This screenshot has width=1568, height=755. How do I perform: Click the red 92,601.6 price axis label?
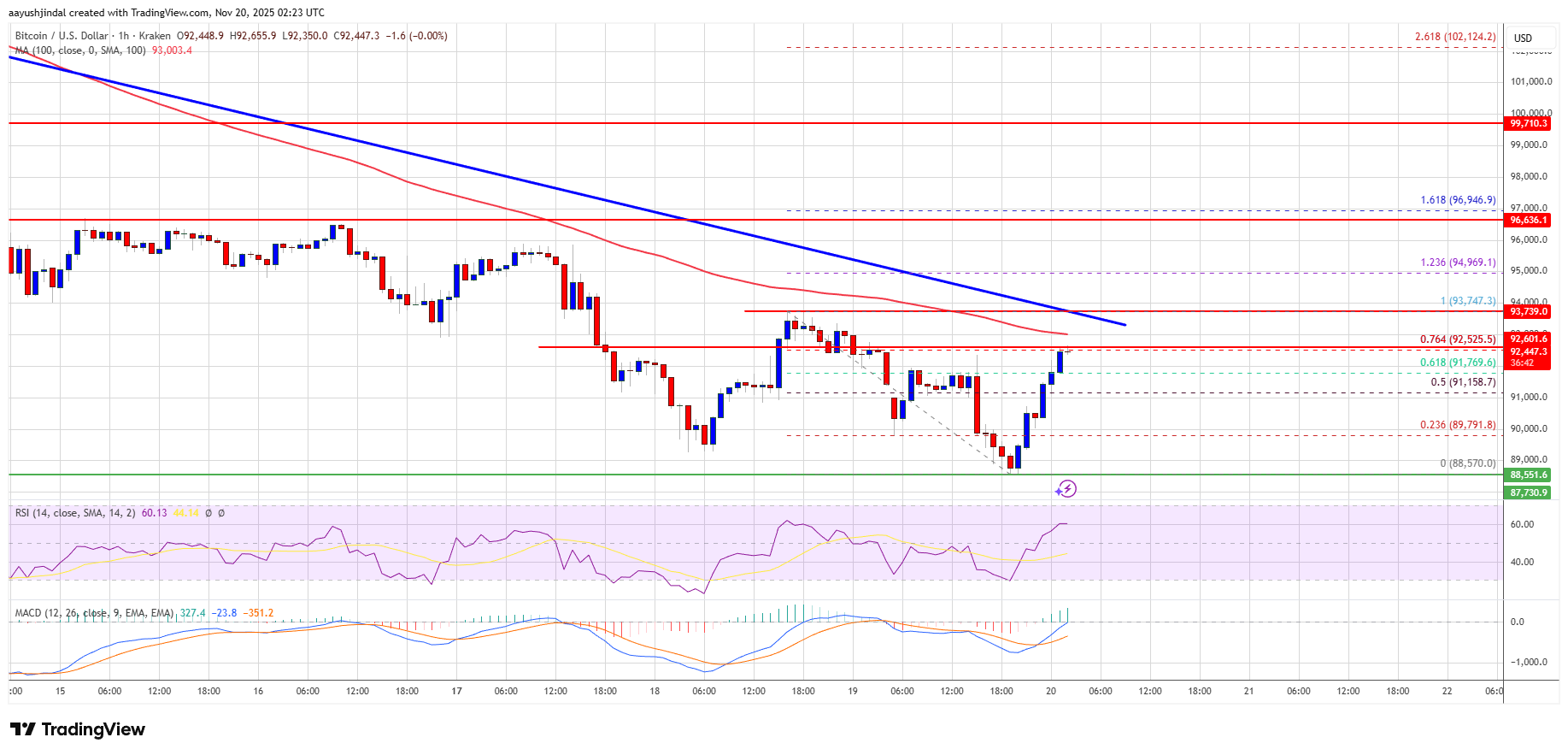[x=1528, y=339]
